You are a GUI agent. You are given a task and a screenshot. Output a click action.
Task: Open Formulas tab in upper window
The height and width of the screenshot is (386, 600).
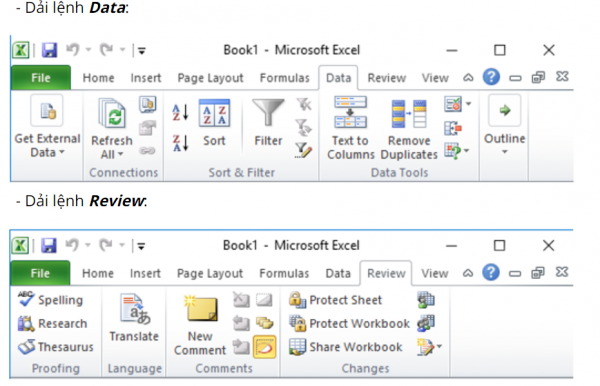coord(285,78)
